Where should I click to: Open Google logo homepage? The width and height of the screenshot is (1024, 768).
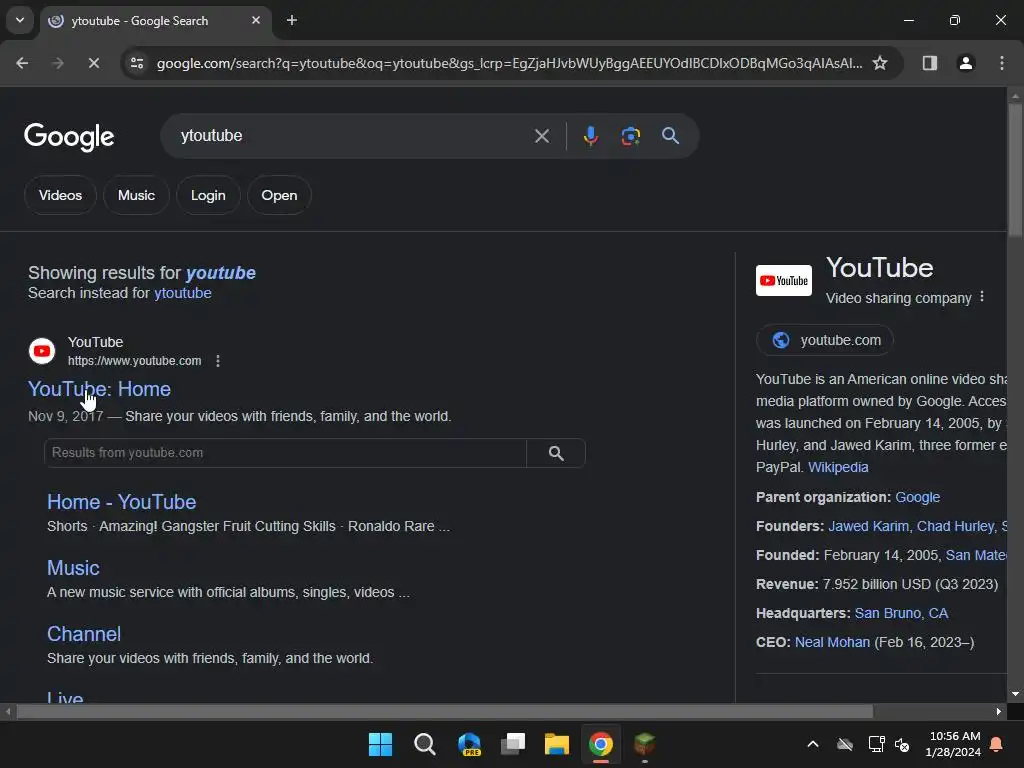tap(69, 136)
